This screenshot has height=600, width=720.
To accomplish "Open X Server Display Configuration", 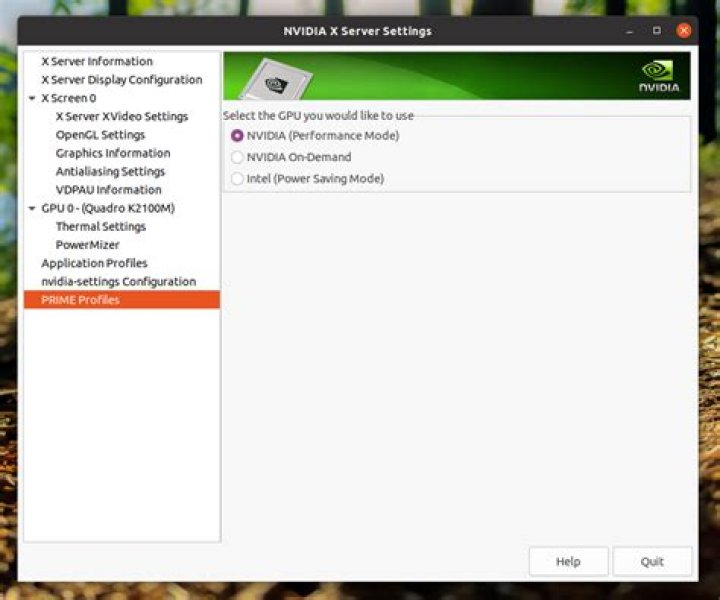I will tap(122, 80).
